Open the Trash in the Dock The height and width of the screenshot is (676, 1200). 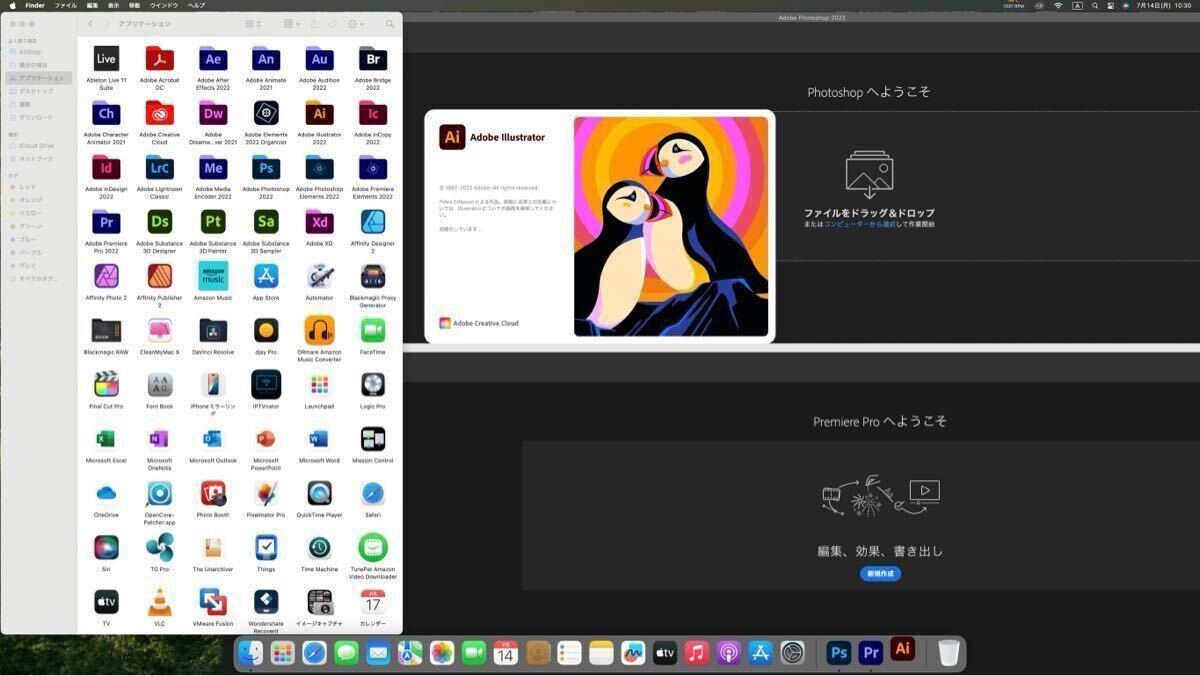pyautogui.click(x=949, y=653)
